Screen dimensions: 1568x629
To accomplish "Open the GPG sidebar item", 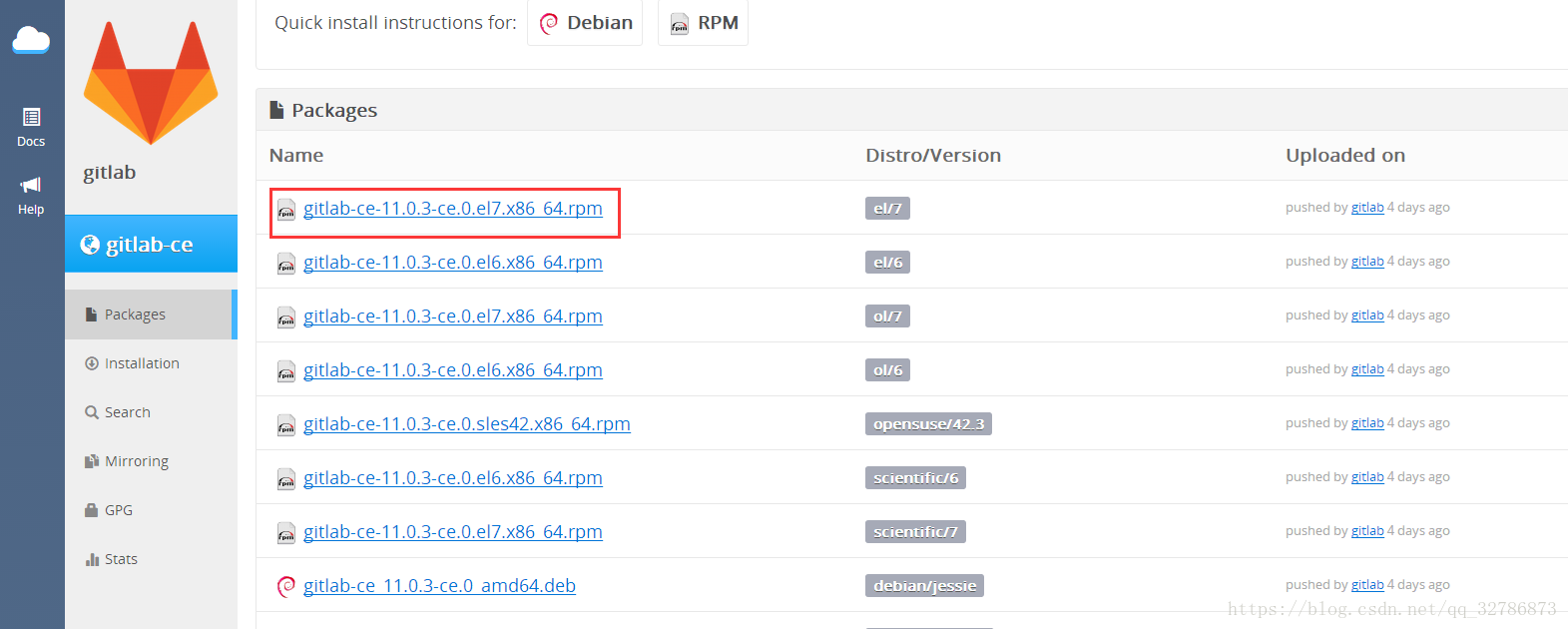I will click(x=109, y=510).
